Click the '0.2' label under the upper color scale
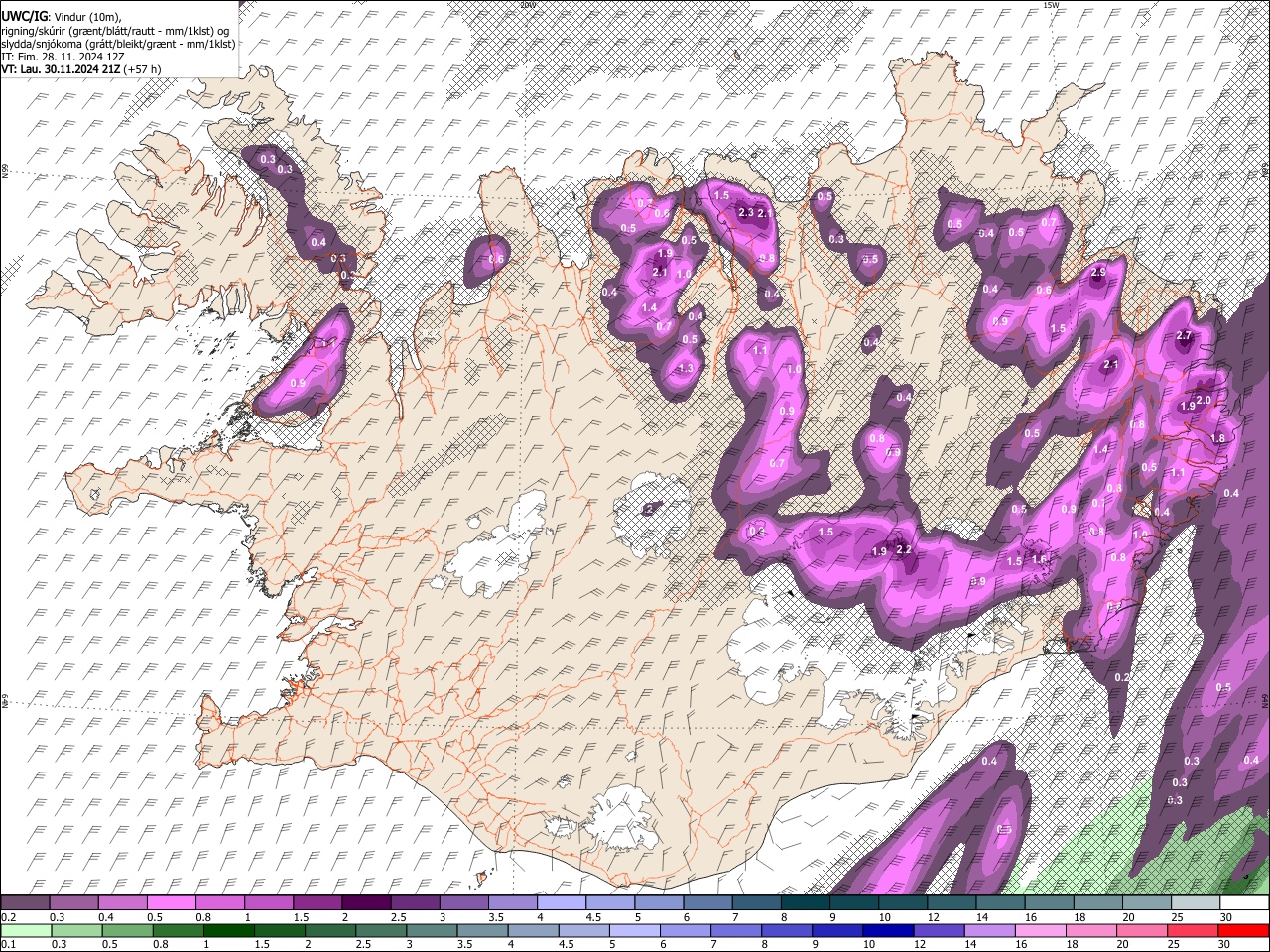Image resolution: width=1270 pixels, height=952 pixels. tap(8, 917)
